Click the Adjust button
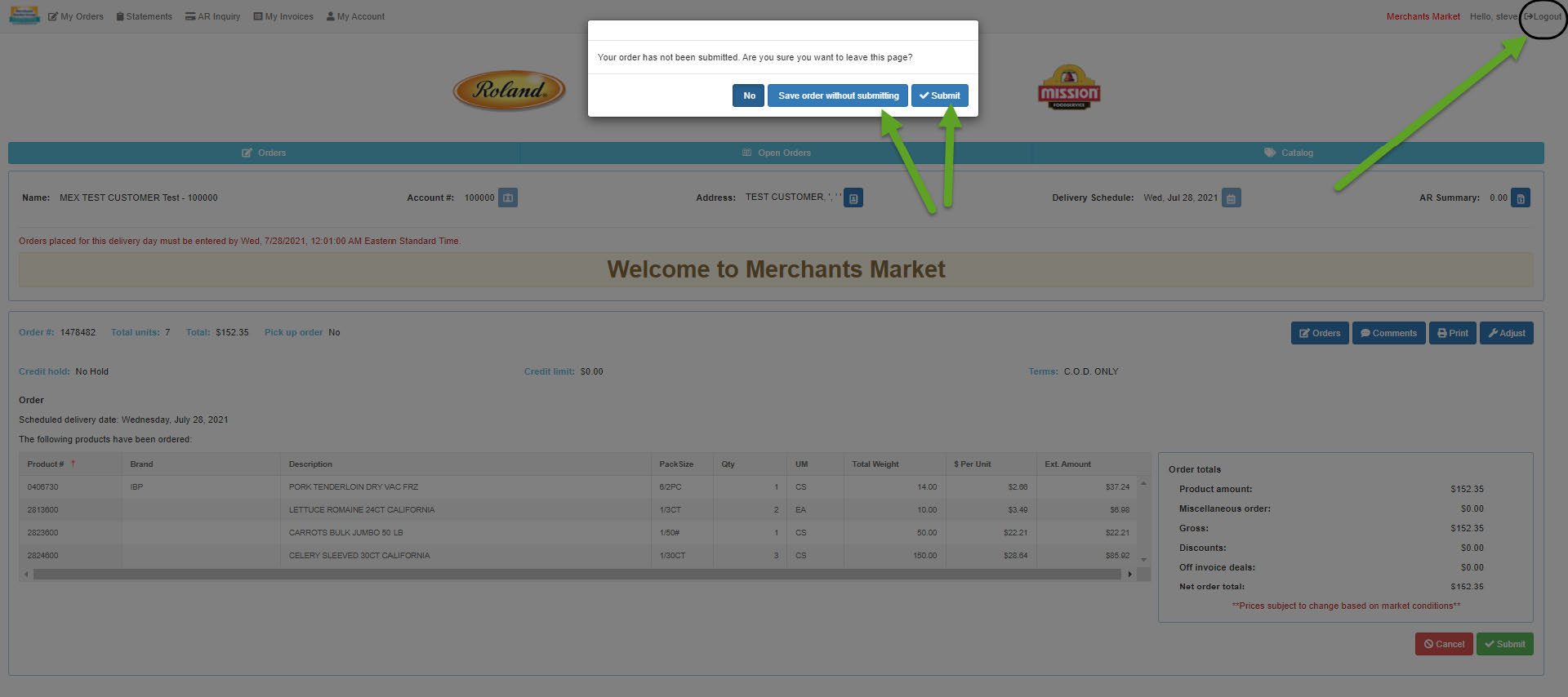 1507,333
